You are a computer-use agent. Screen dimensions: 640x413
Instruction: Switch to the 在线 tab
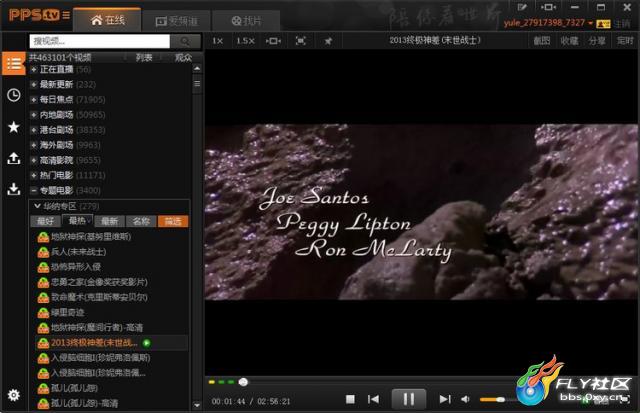pyautogui.click(x=107, y=20)
